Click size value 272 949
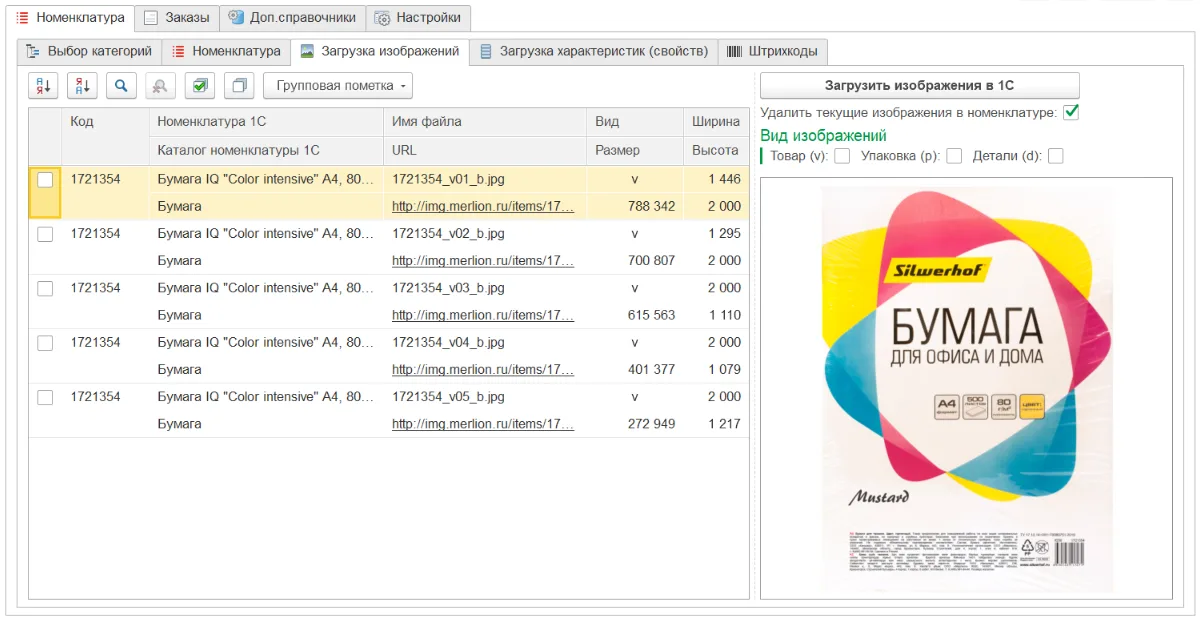 651,424
